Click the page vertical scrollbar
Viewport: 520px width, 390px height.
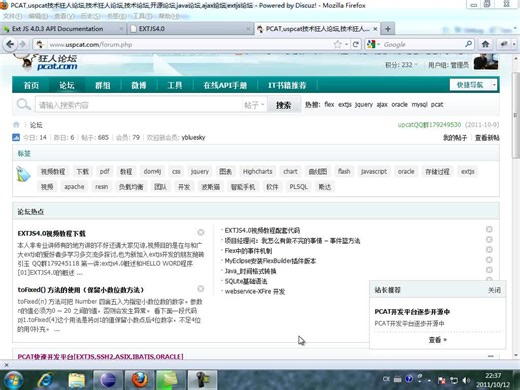515,115
